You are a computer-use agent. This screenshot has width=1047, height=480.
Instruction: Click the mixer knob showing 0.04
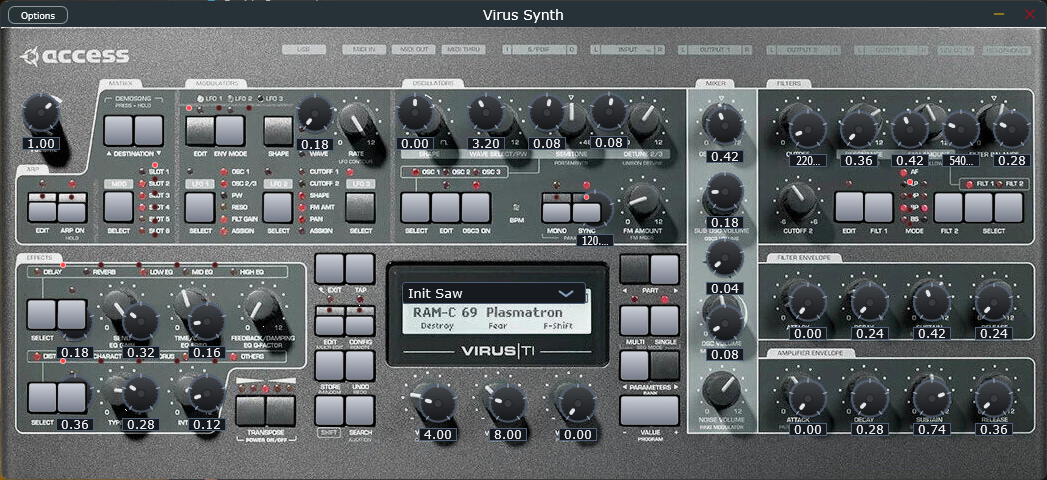(724, 258)
